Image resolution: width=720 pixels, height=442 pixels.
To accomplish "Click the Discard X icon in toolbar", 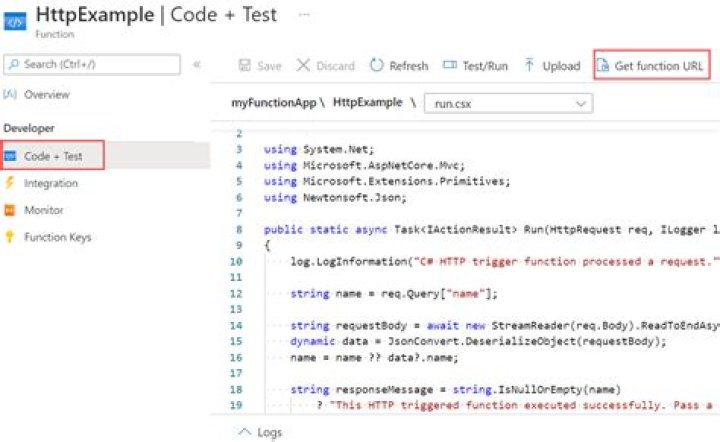I will 303,65.
